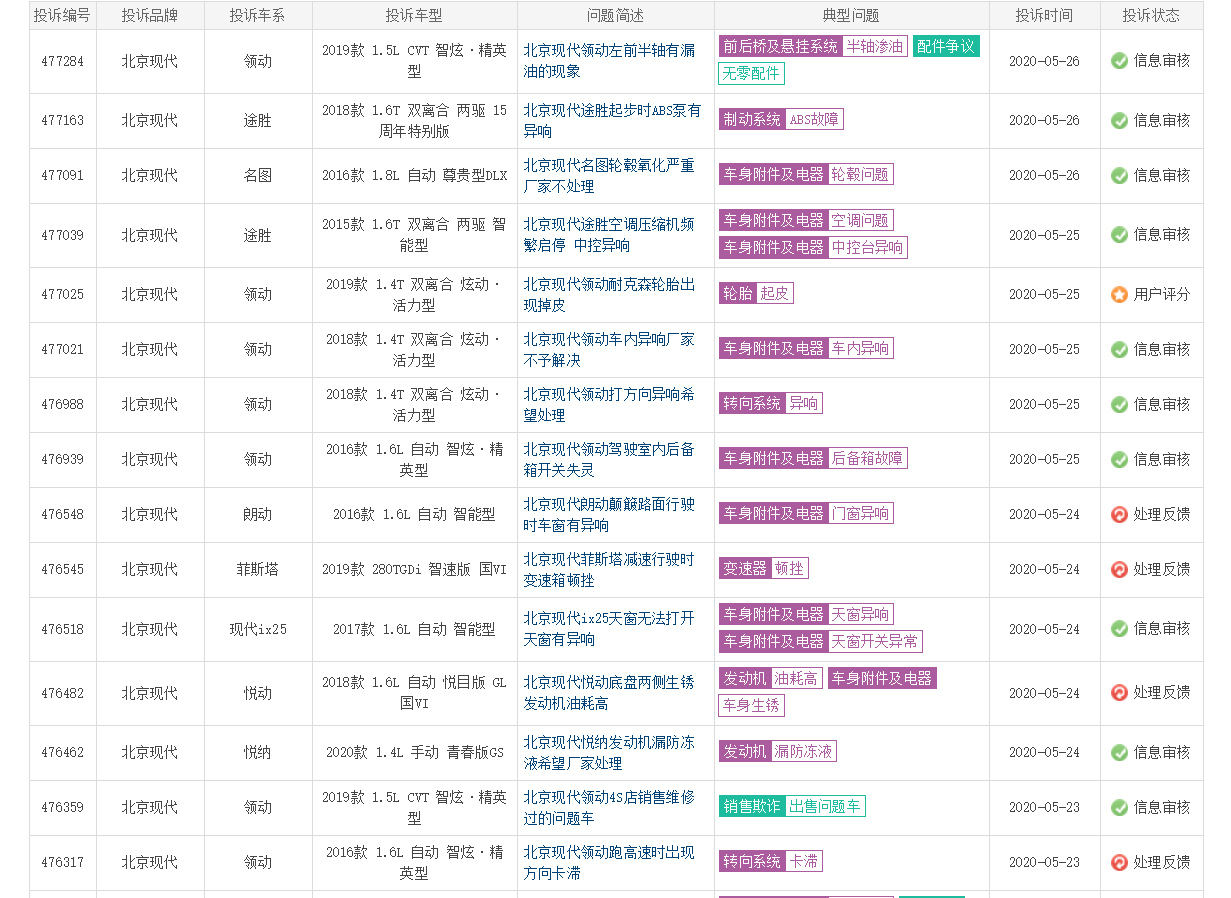
Task: Click status icon for complaint 476939
Action: (1120, 459)
